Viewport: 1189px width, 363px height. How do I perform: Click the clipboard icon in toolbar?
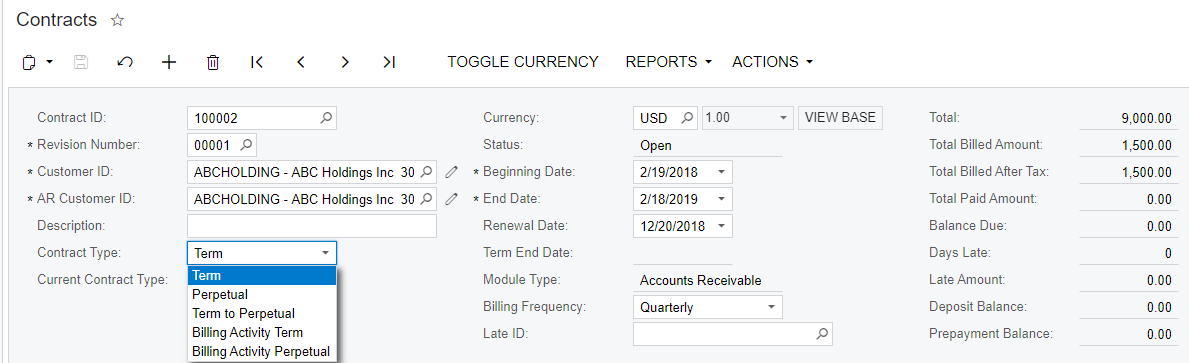tap(29, 62)
